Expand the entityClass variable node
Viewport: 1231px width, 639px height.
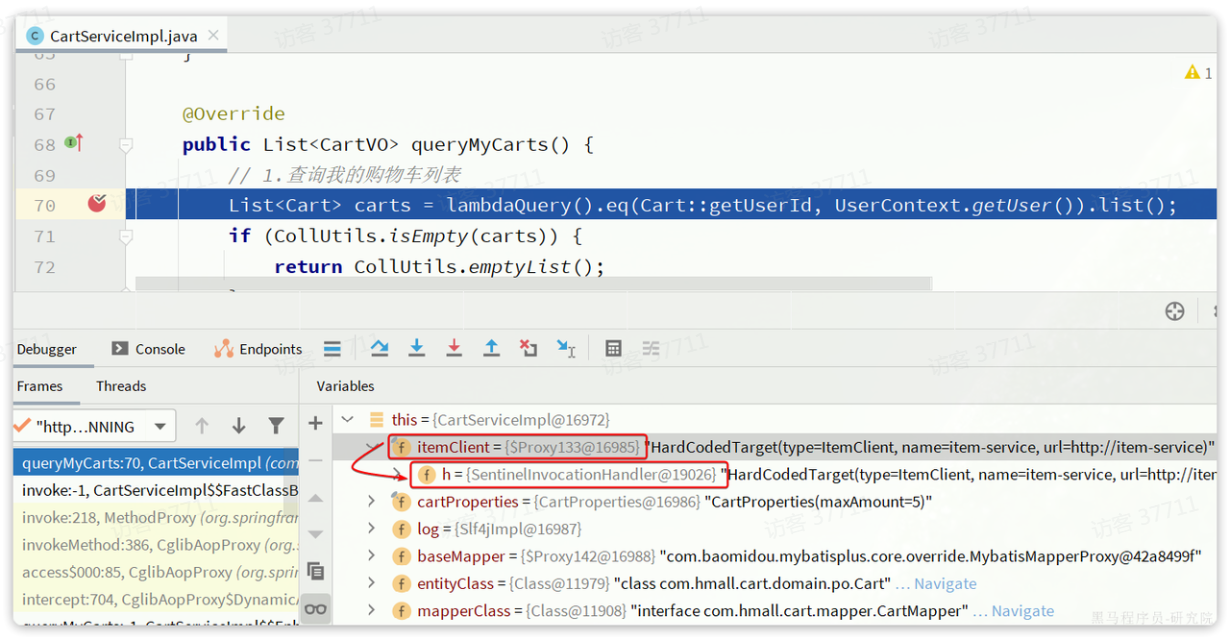(x=372, y=582)
